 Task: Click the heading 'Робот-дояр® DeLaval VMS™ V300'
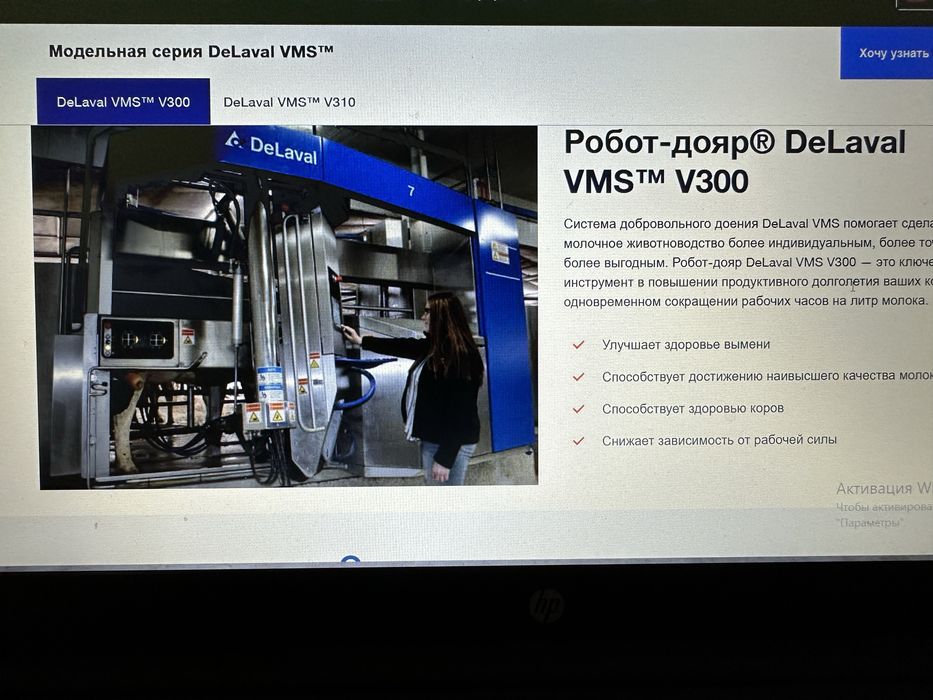pyautogui.click(x=735, y=161)
